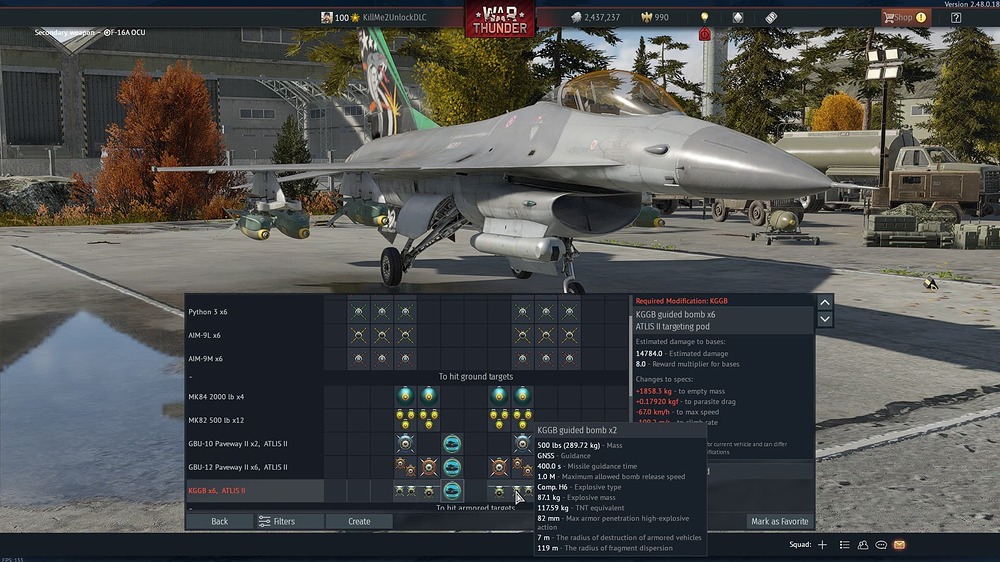Click the leftmost AIM-9L missile icon
Viewport: 1000px width, 562px height.
click(x=358, y=335)
